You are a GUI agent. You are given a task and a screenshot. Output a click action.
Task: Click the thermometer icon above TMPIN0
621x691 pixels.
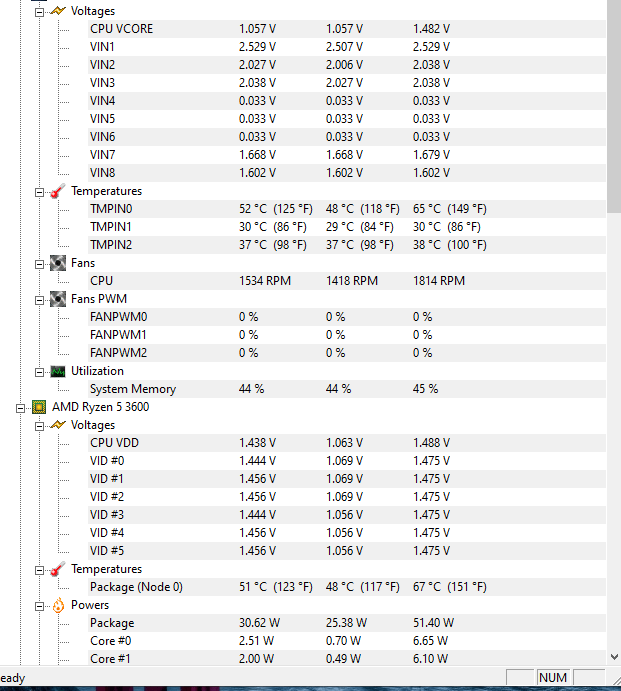pyautogui.click(x=58, y=191)
